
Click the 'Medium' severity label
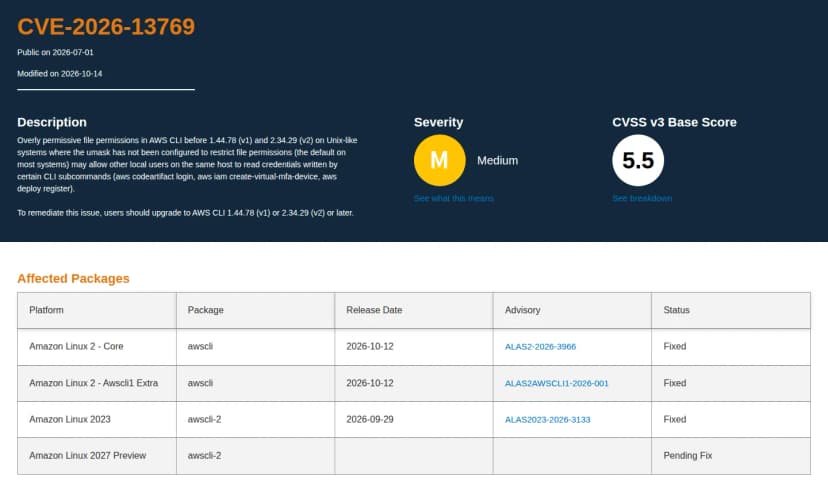point(497,161)
